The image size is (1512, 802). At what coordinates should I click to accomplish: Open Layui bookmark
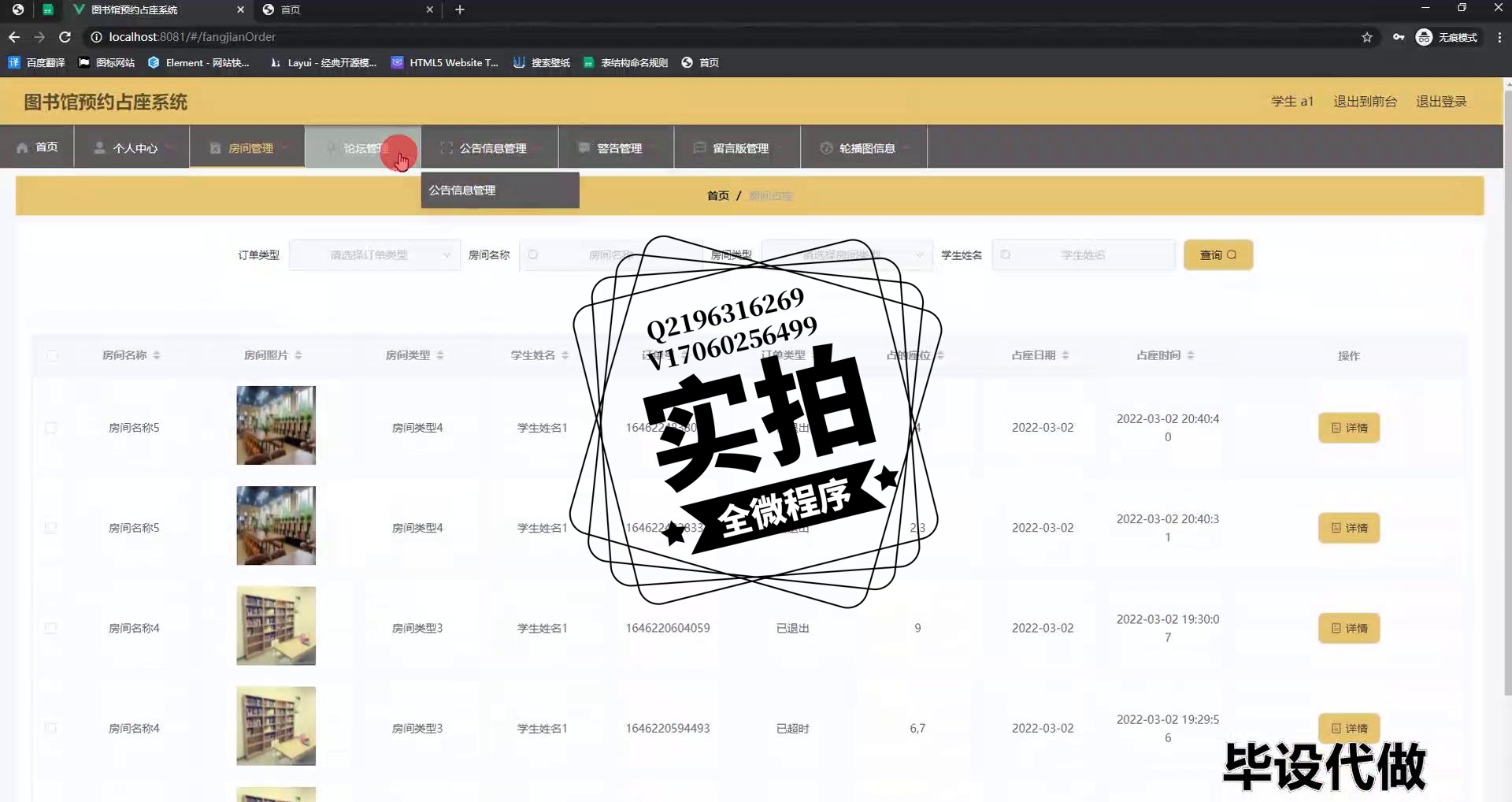(323, 62)
